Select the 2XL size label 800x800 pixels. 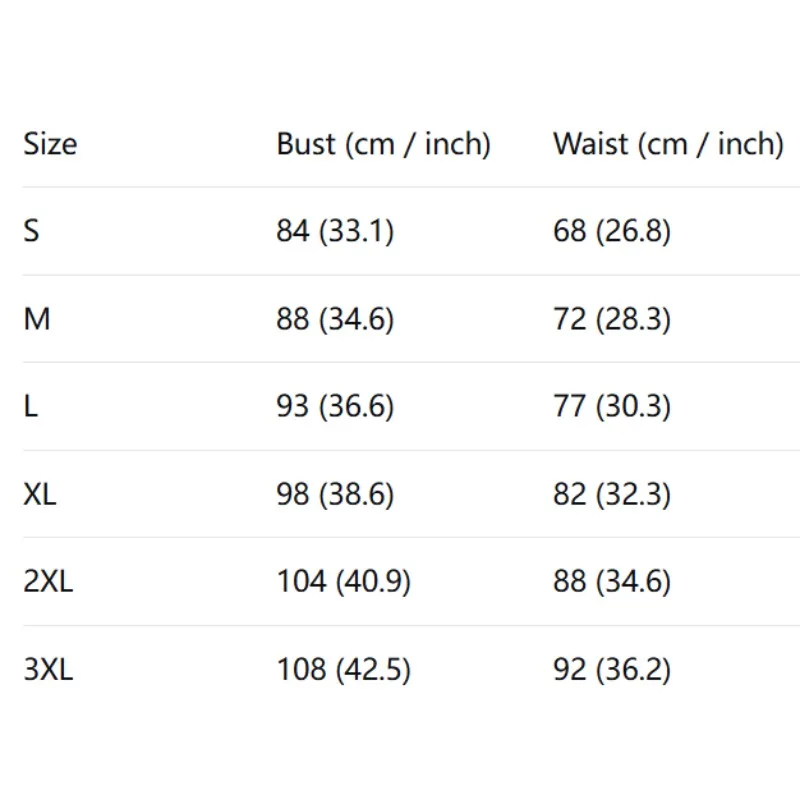[48, 581]
